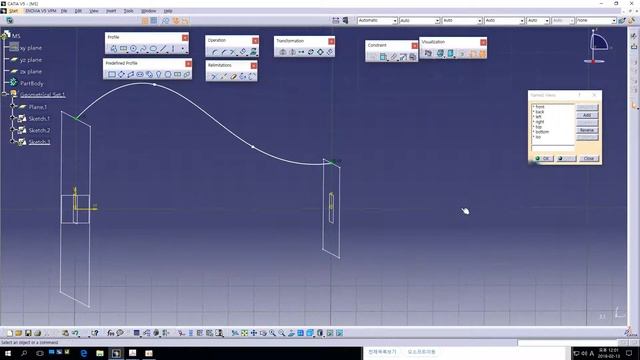Click Close in Named Views dialog
This screenshot has width=640, height=360.
click(x=589, y=158)
